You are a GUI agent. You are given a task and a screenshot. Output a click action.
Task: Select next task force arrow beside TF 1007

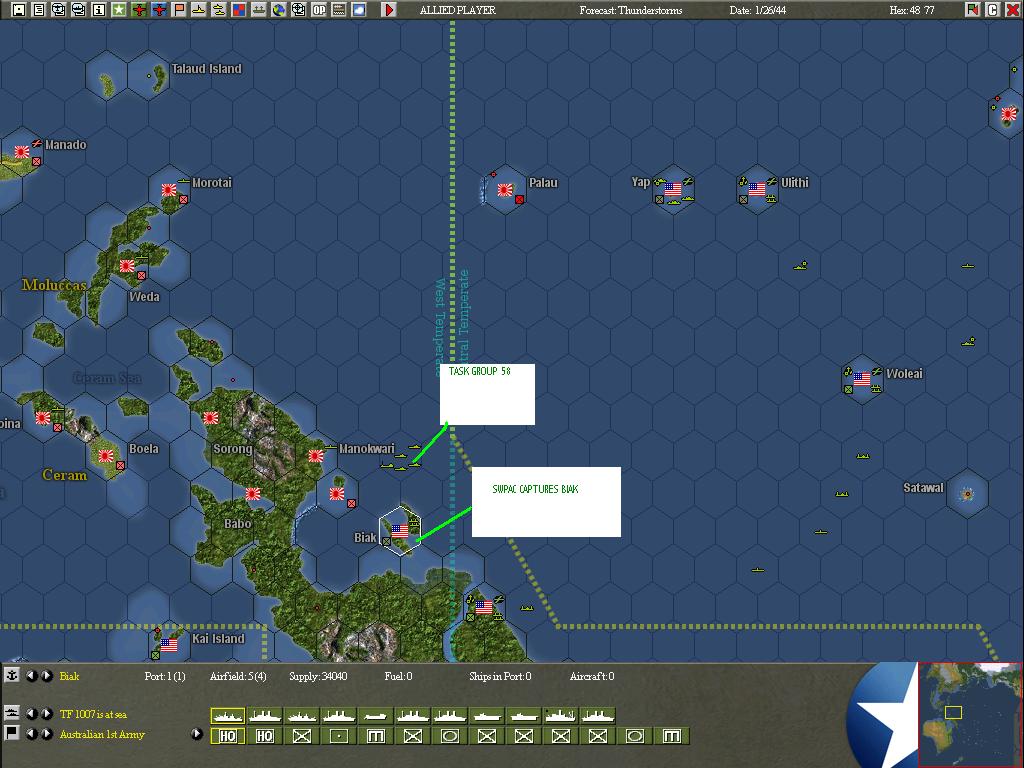(46, 714)
